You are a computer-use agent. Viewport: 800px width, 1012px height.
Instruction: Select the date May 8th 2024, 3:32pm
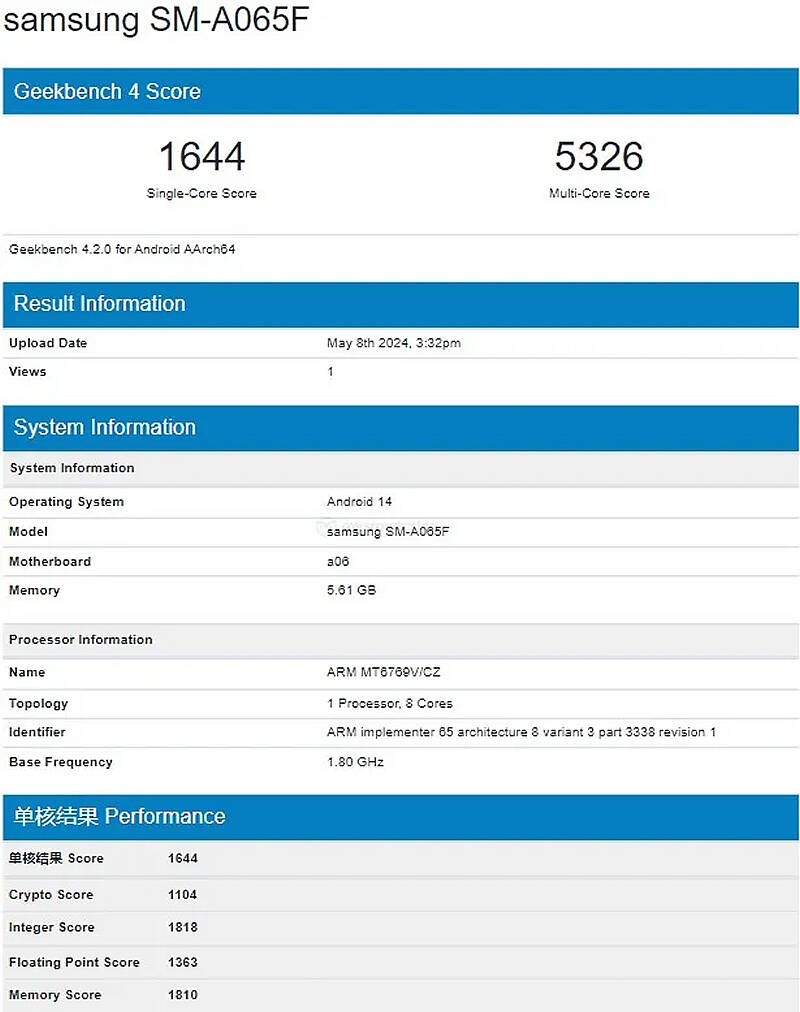click(394, 343)
